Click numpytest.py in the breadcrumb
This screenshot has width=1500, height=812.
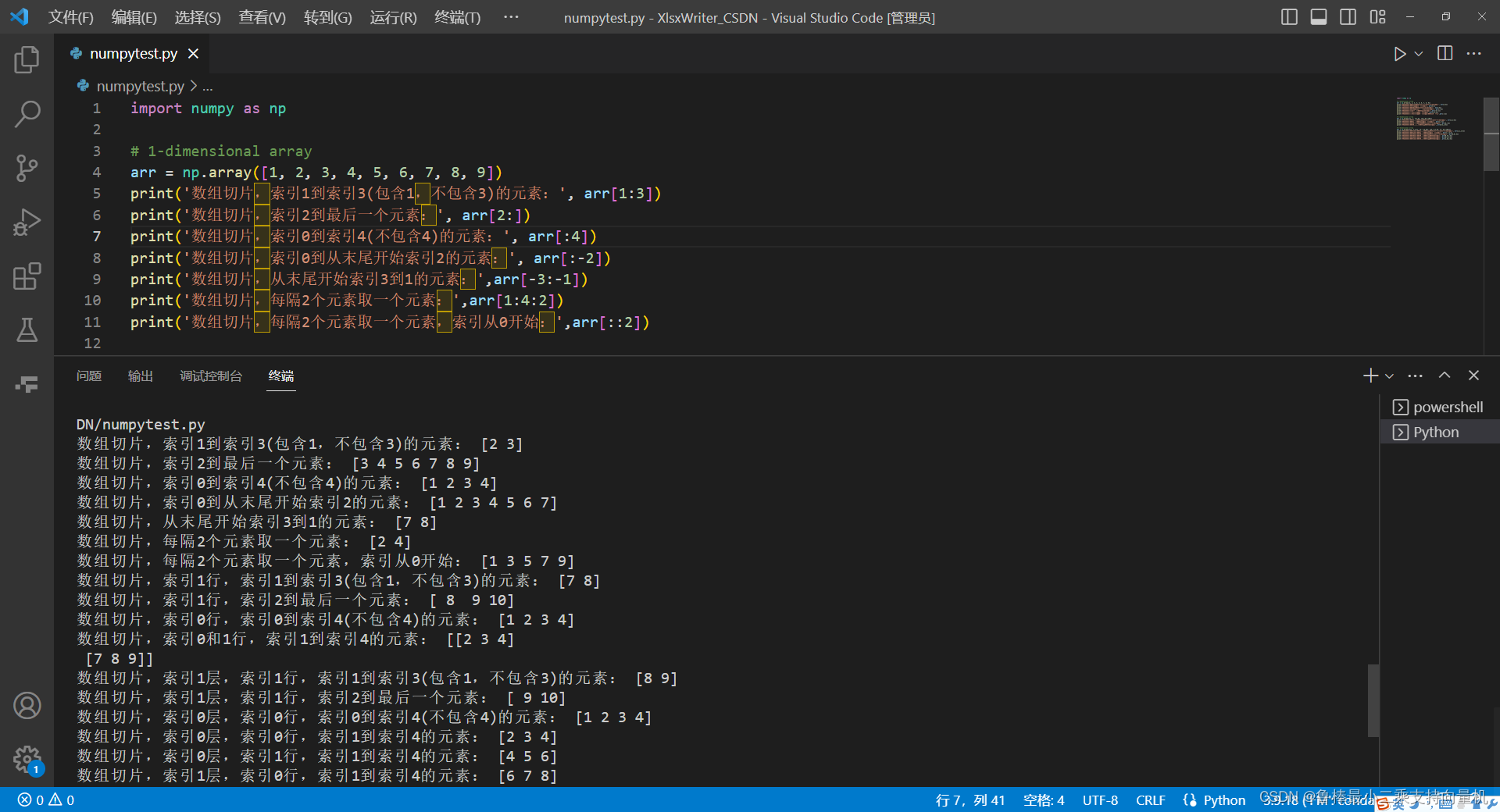pos(141,86)
